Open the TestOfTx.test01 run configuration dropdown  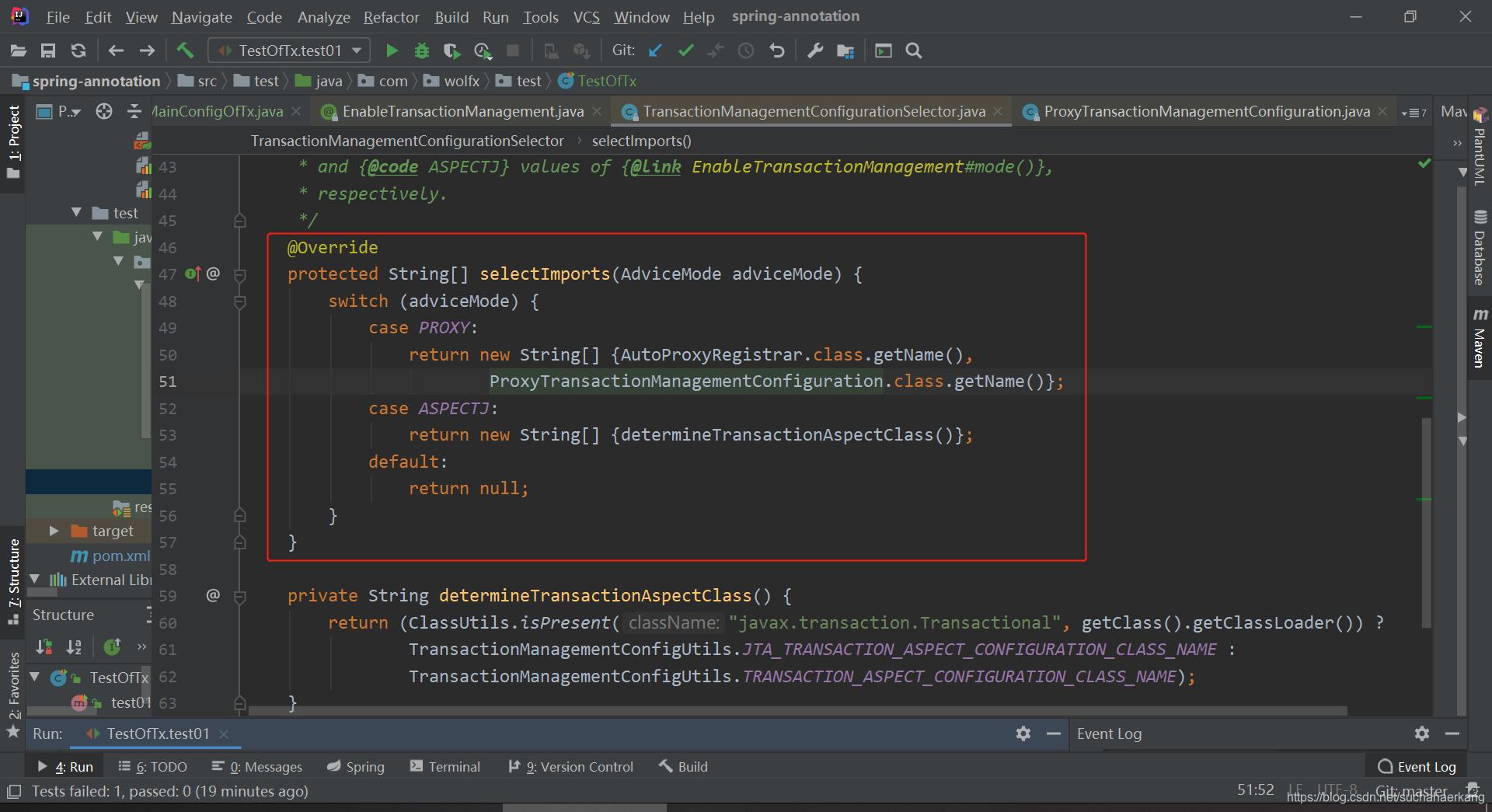pos(289,51)
